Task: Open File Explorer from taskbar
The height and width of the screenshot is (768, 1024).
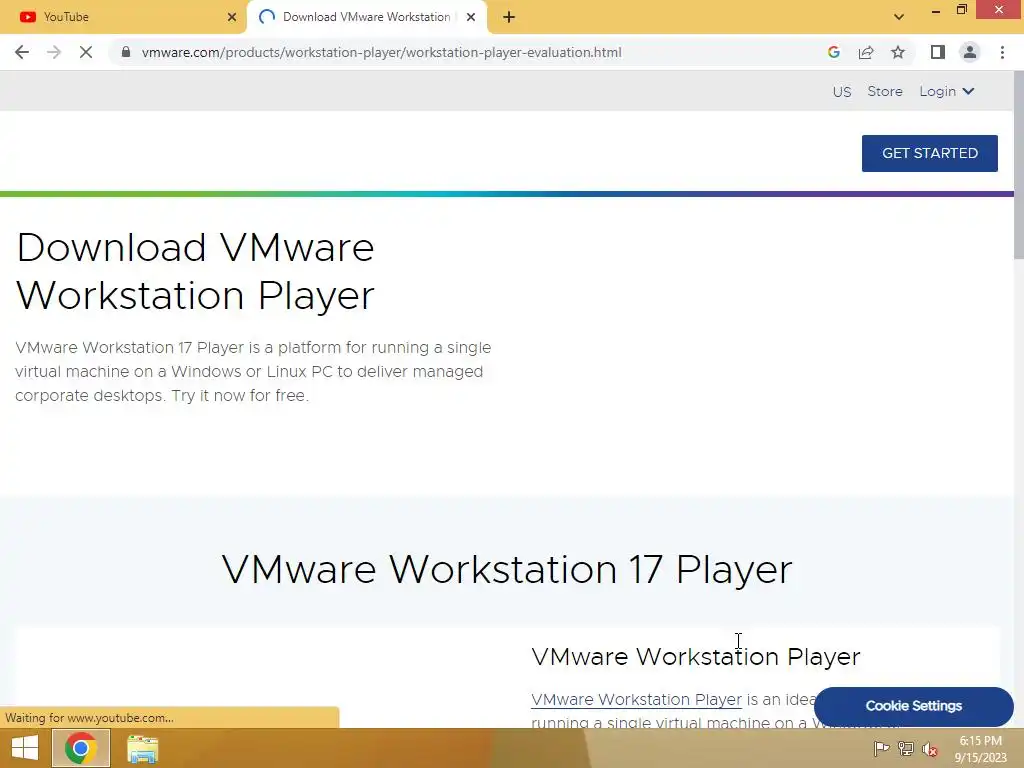Action: point(142,749)
